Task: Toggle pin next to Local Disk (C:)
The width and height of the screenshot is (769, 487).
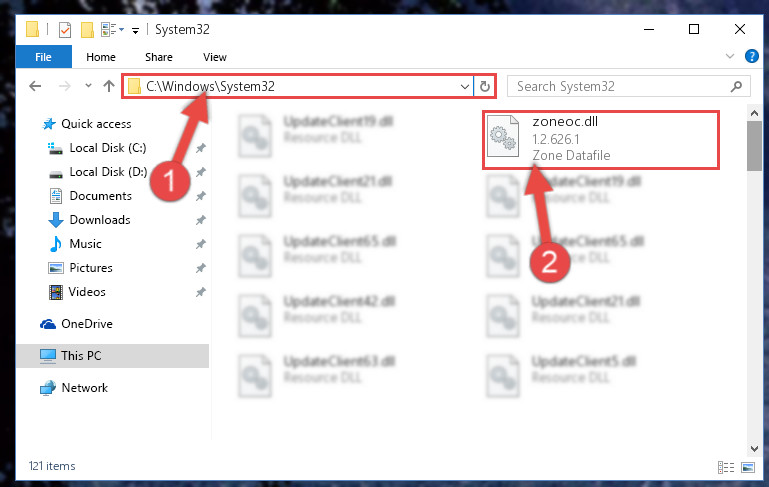Action: click(201, 148)
